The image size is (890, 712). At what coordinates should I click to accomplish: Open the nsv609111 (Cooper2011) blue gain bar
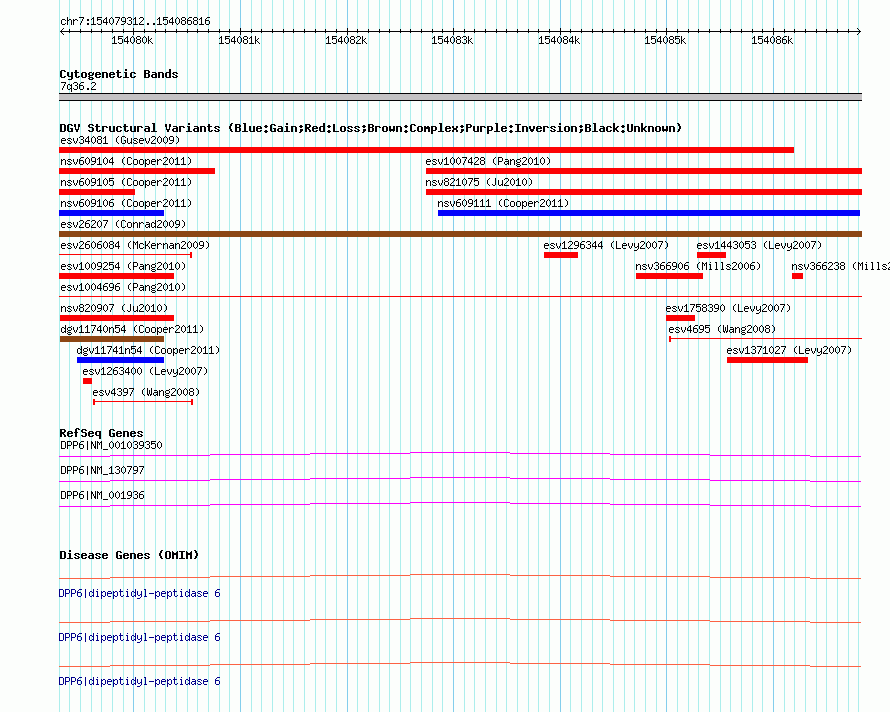[x=649, y=213]
